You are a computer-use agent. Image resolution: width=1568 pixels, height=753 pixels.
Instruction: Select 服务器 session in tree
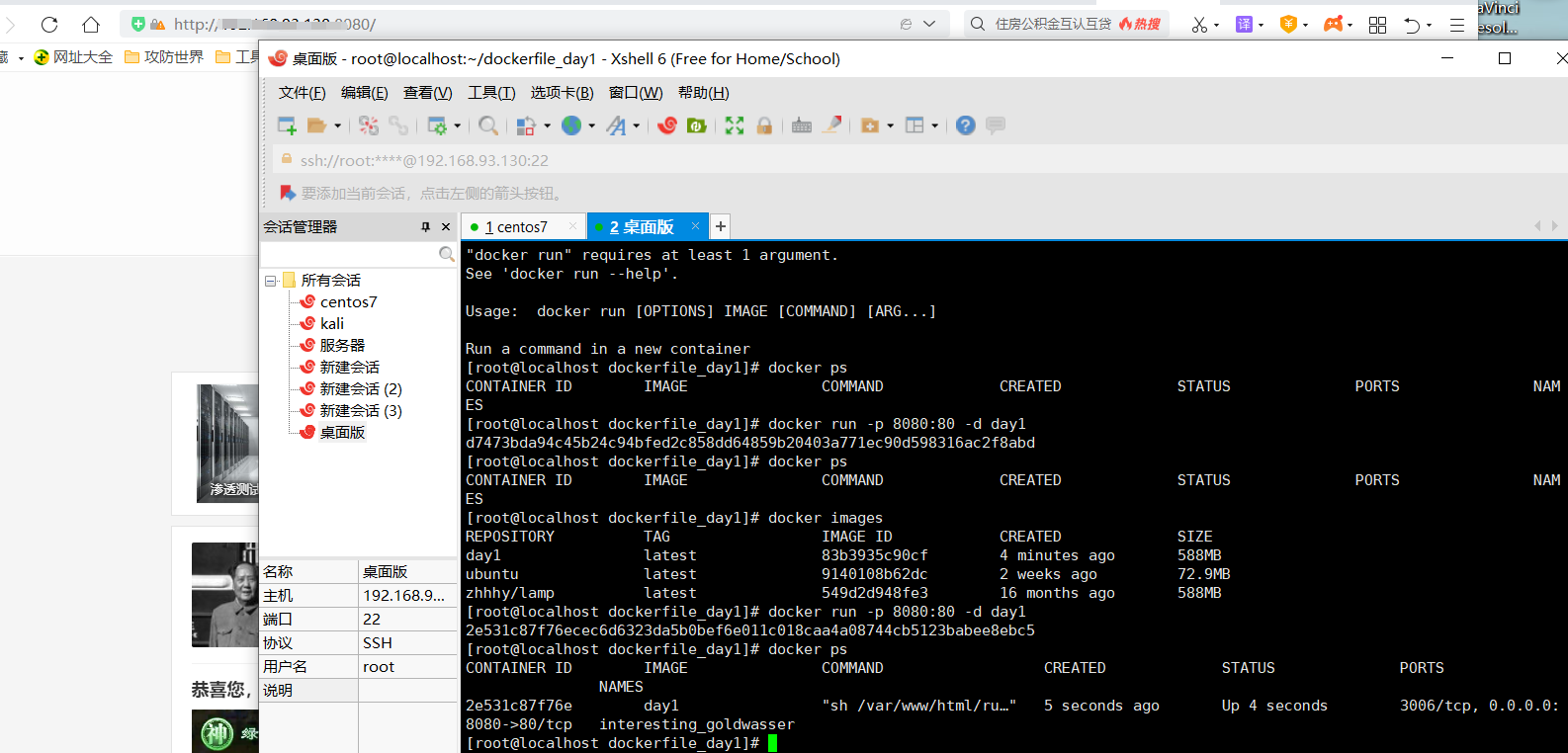click(x=342, y=346)
